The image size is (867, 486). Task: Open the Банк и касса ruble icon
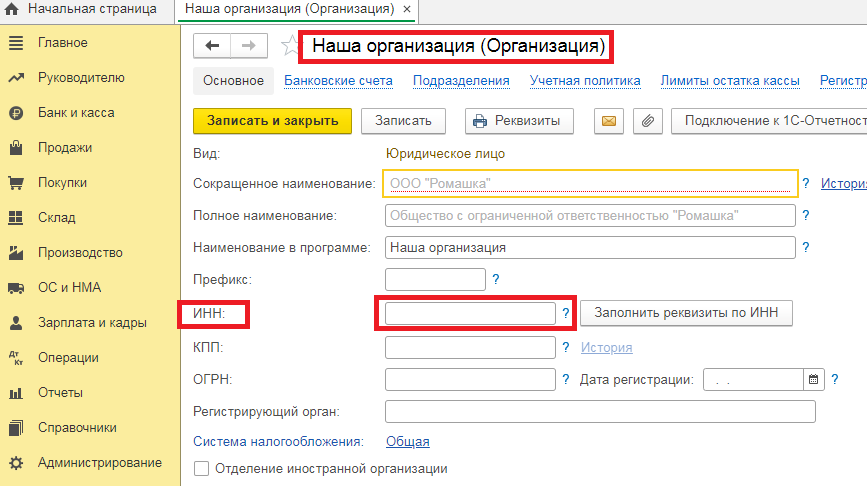pyautogui.click(x=16, y=113)
